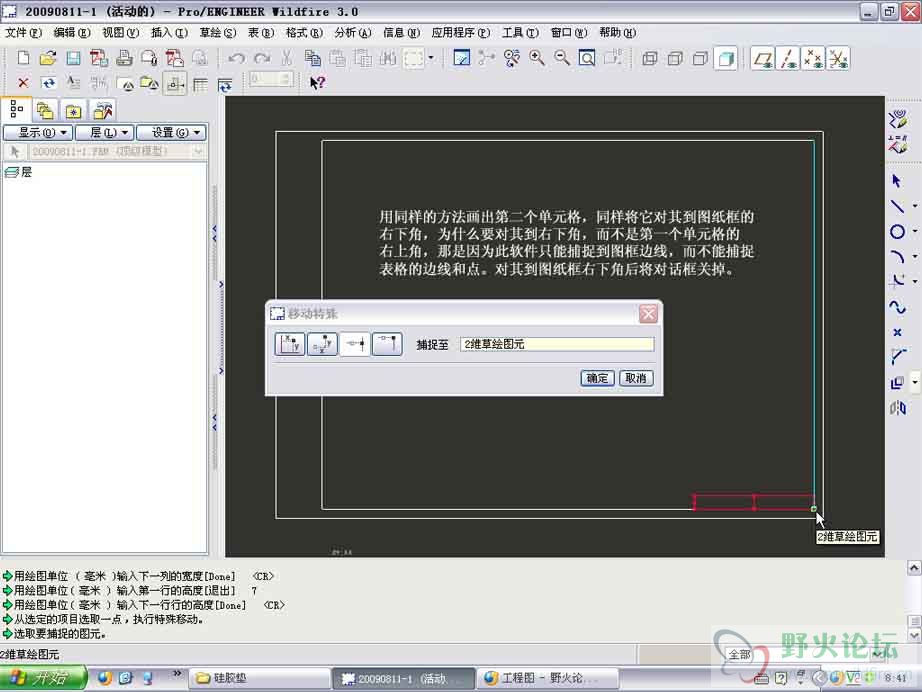The height and width of the screenshot is (692, 922).
Task: Click the red X delete icon
Action: [x=22, y=83]
